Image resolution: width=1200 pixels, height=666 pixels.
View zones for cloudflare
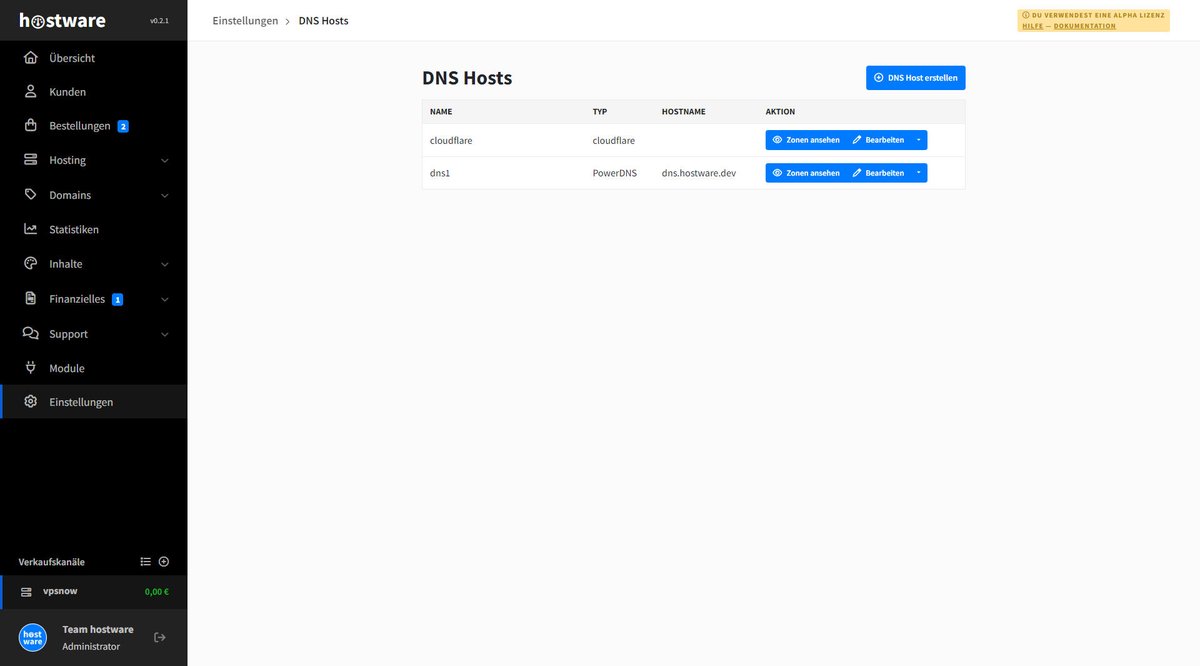[806, 140]
